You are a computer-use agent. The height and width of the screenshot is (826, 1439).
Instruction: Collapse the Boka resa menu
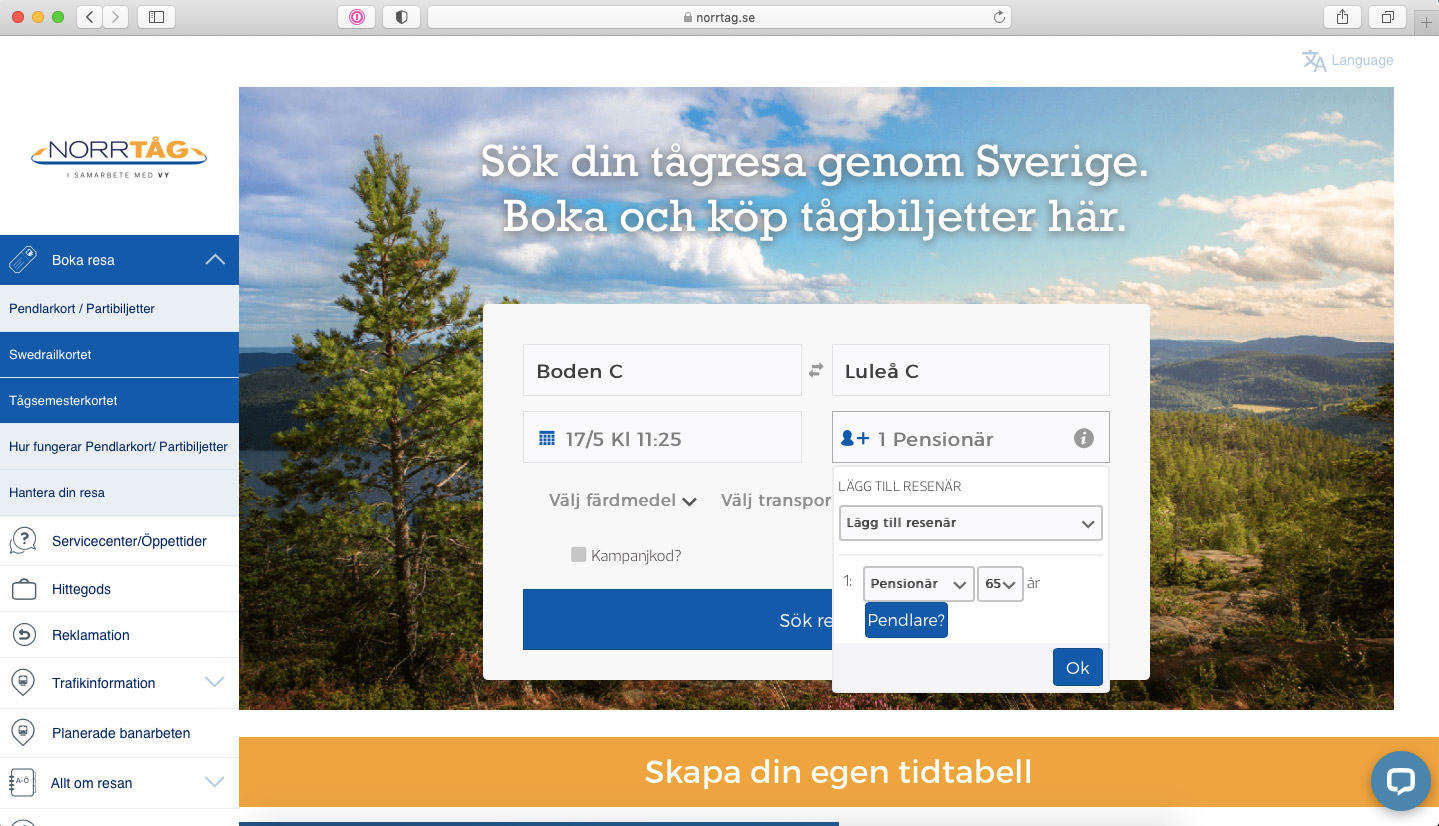click(x=215, y=260)
